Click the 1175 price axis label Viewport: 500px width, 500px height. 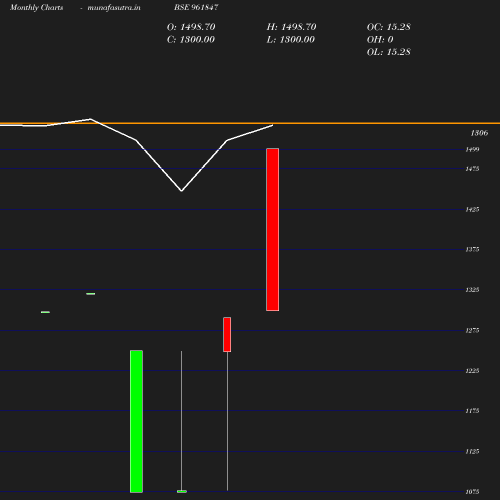pyautogui.click(x=472, y=411)
